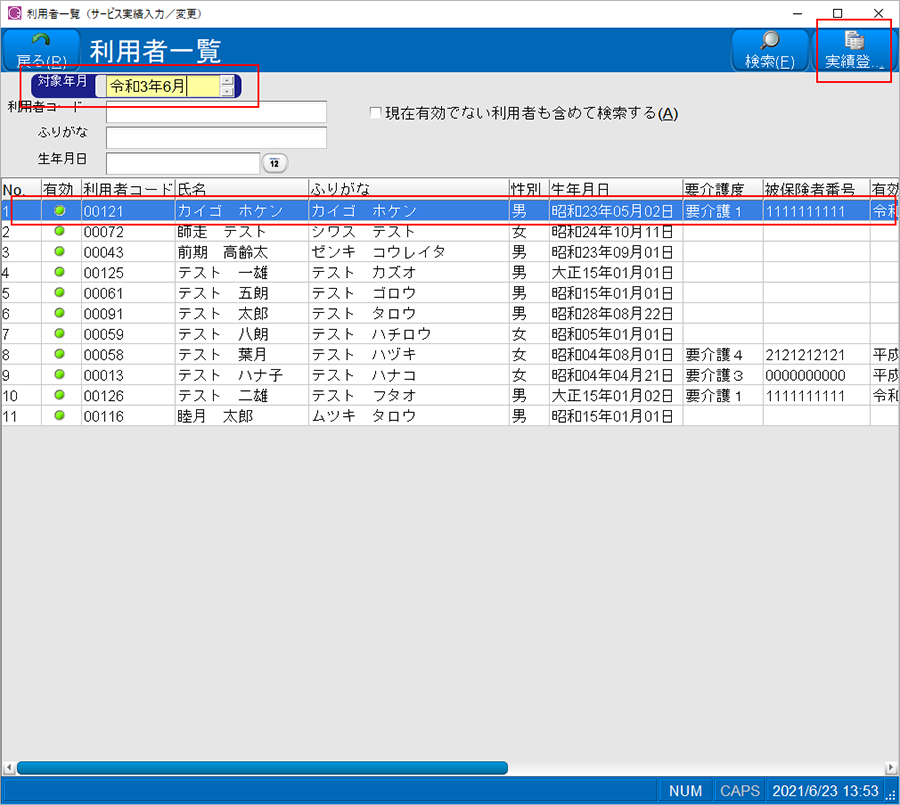Open the calendar picker beside 生年月日

click(274, 163)
